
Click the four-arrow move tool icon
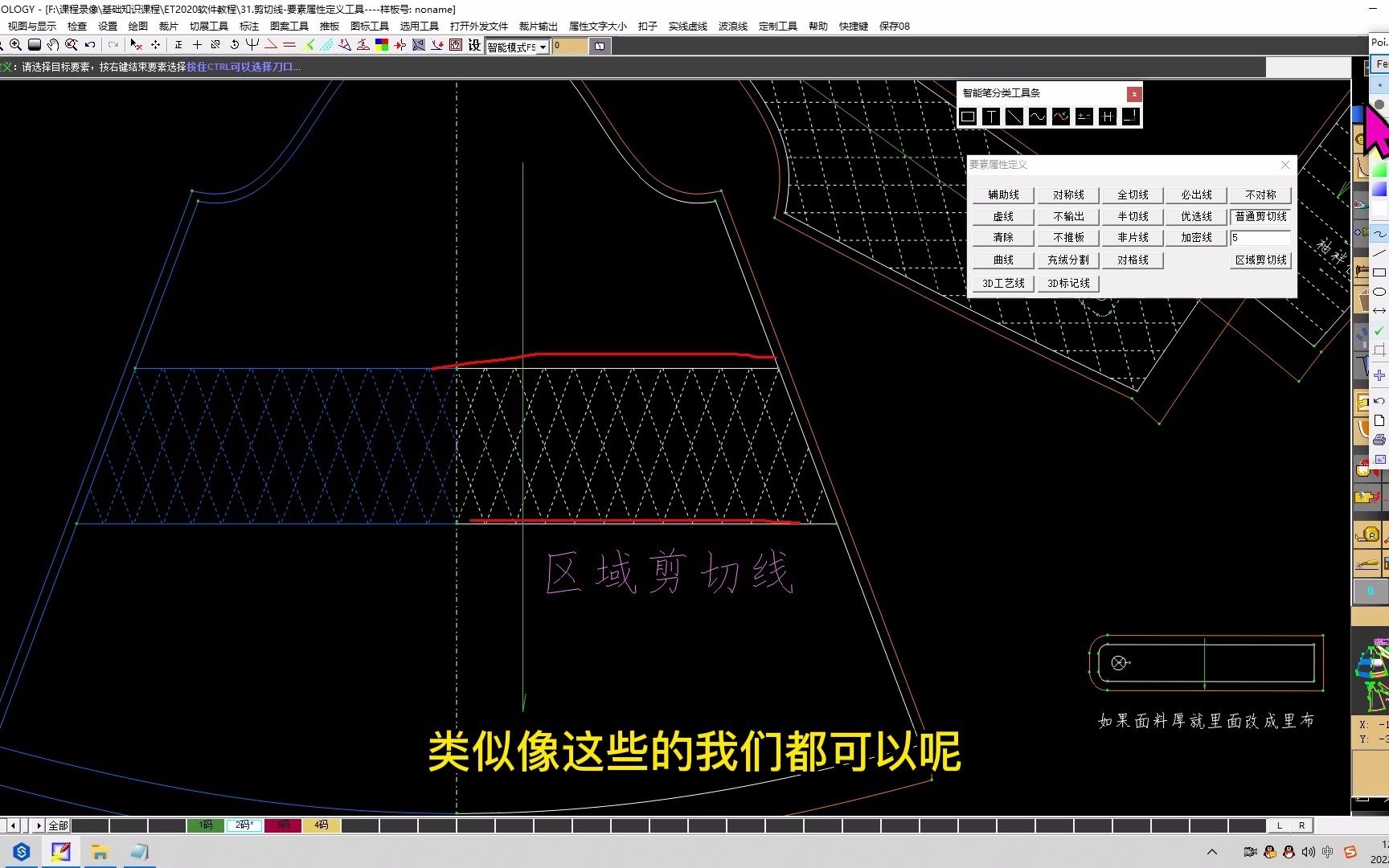pos(155,45)
